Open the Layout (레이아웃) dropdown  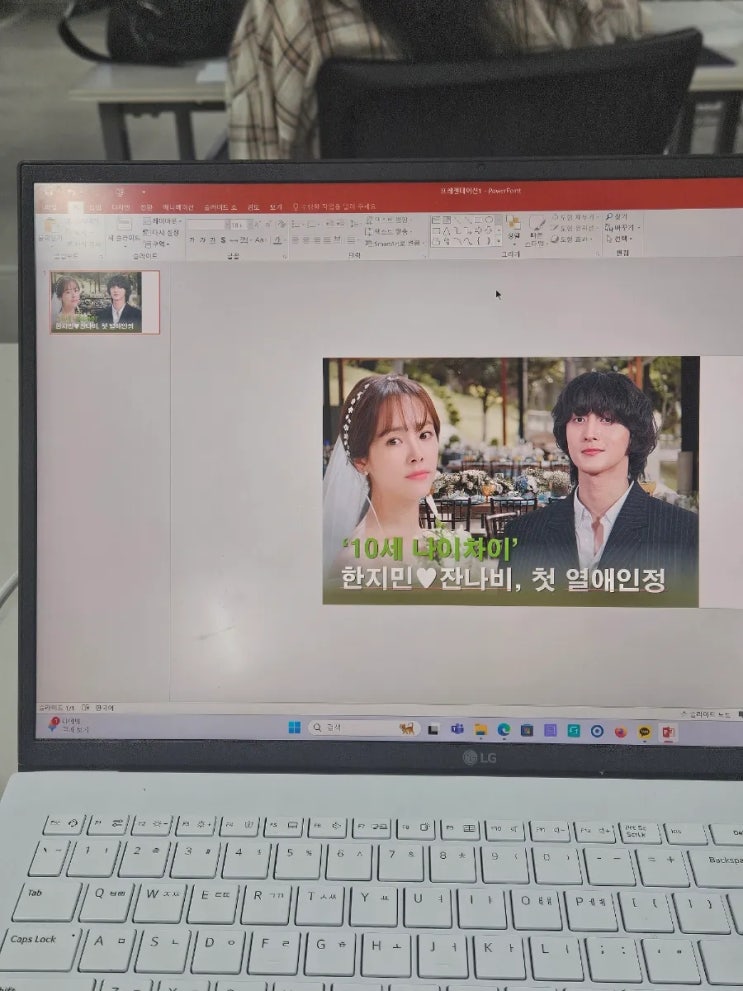(162, 221)
